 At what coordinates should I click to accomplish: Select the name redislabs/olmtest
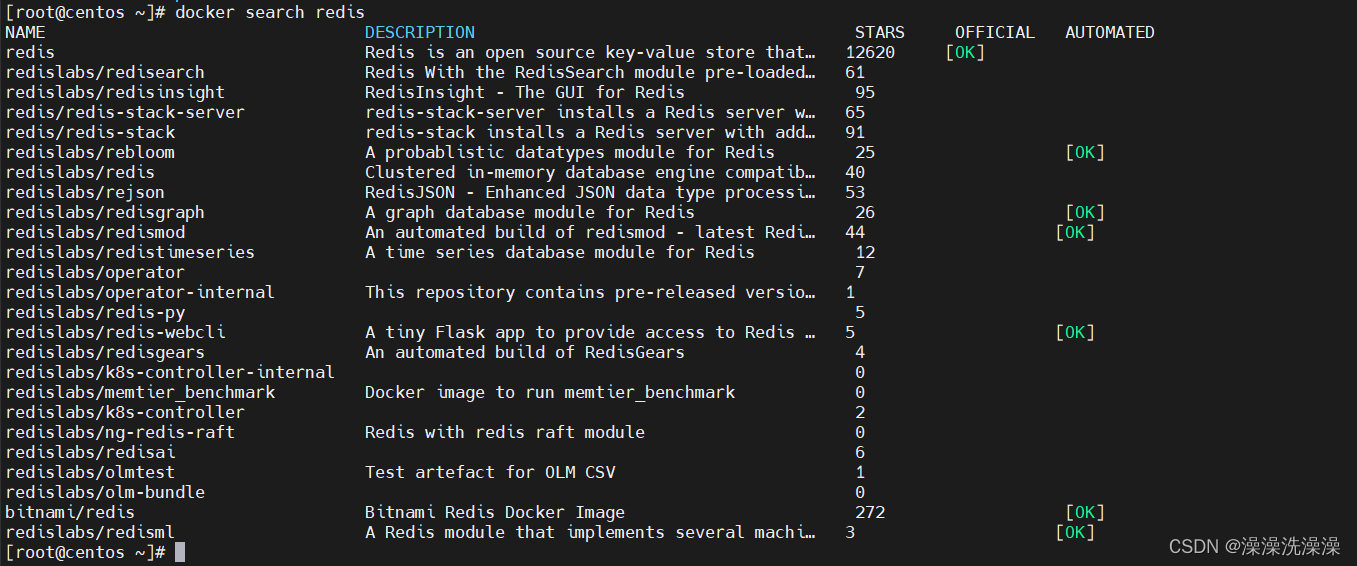(x=90, y=472)
